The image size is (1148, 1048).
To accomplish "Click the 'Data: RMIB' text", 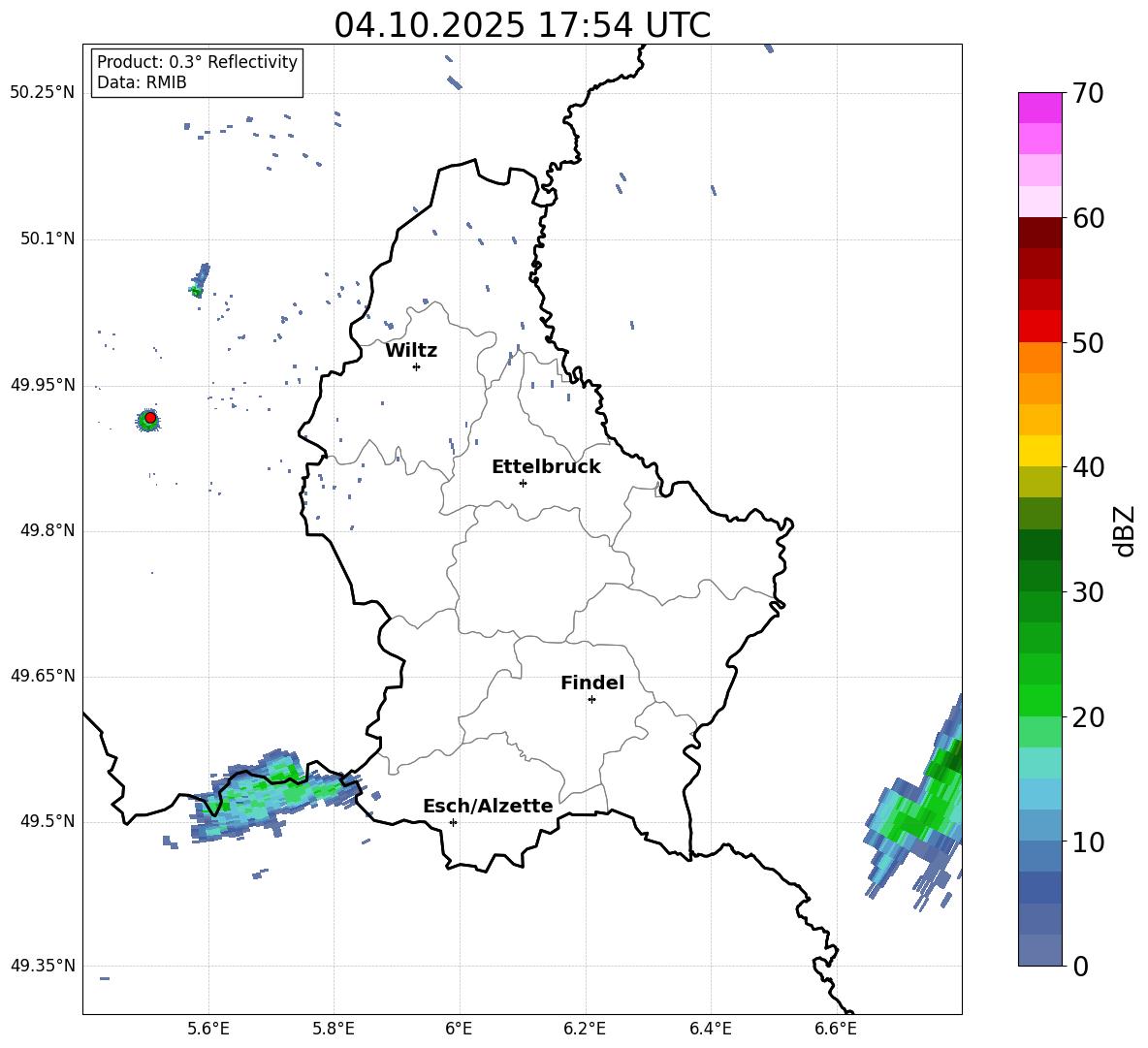I will 142,82.
